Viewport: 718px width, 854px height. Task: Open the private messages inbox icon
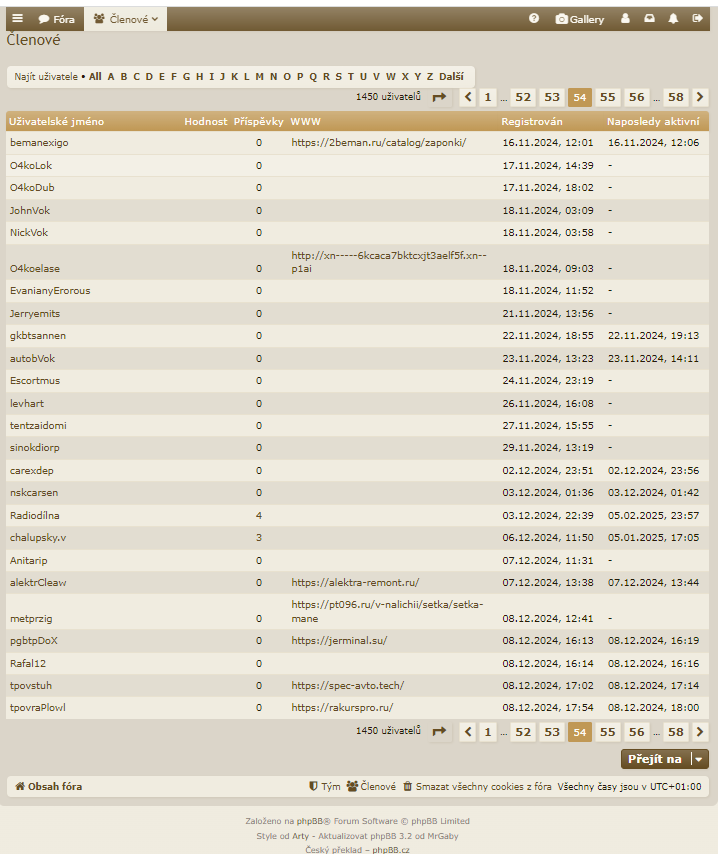[x=650, y=19]
